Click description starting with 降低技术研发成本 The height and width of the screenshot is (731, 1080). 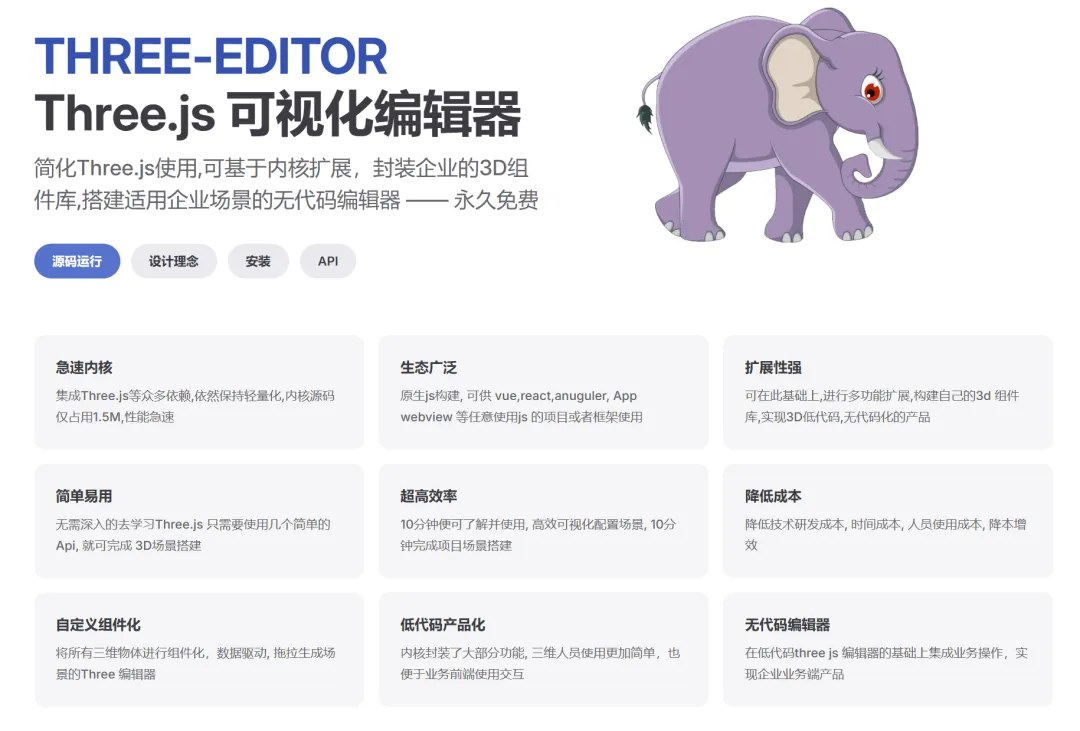[885, 535]
